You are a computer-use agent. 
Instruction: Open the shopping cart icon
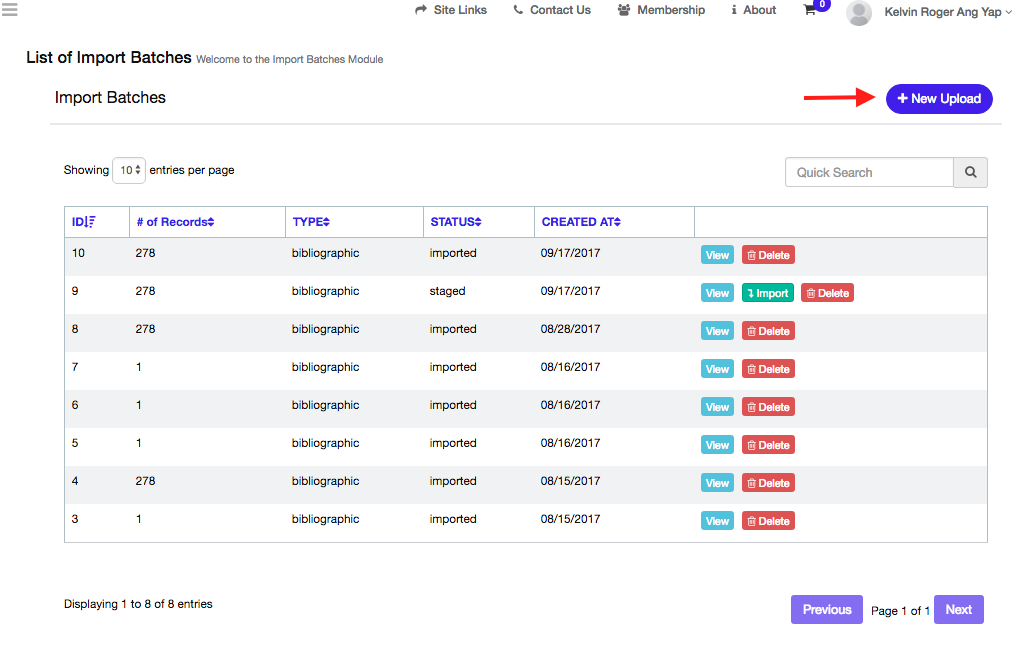click(x=809, y=10)
